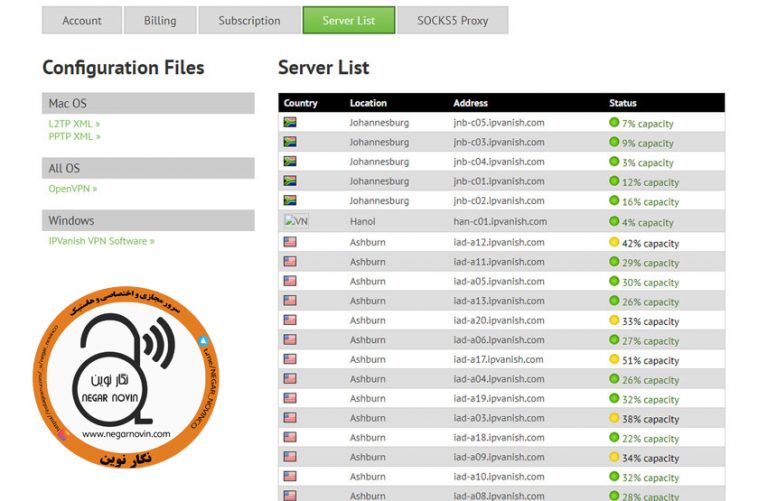Click US flag in iad-a04 row
Image resolution: width=768 pixels, height=501 pixels.
point(290,379)
